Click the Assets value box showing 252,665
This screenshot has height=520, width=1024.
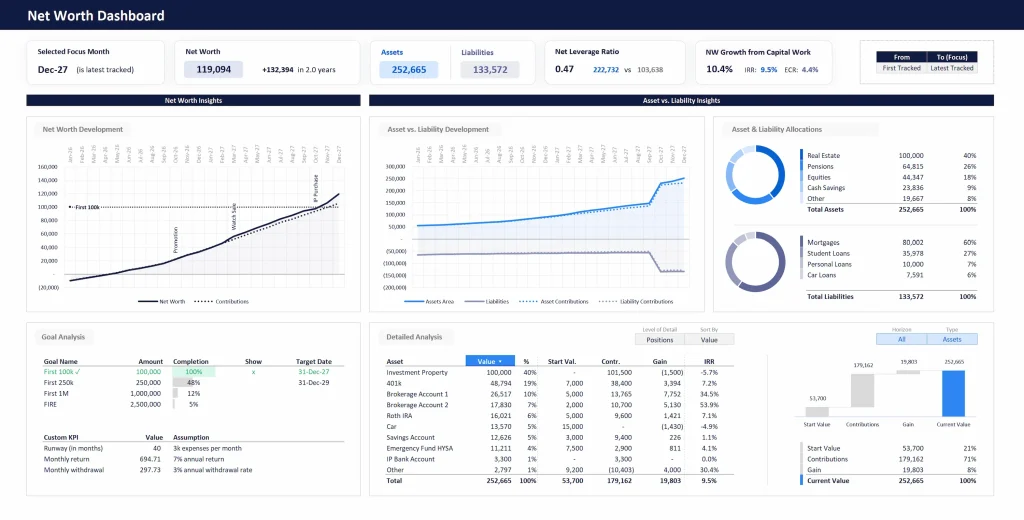408,70
